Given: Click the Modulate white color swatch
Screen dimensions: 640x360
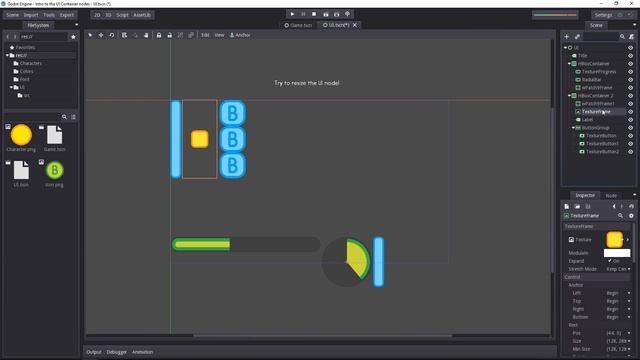Looking at the screenshot, I should 617,253.
